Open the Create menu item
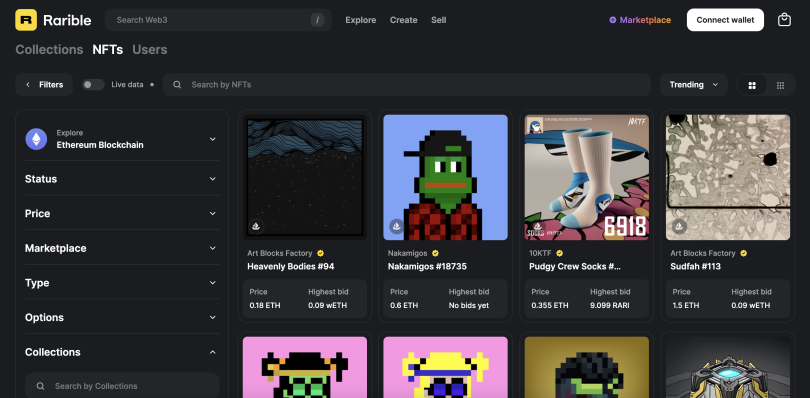Image resolution: width=810 pixels, height=398 pixels. point(403,20)
